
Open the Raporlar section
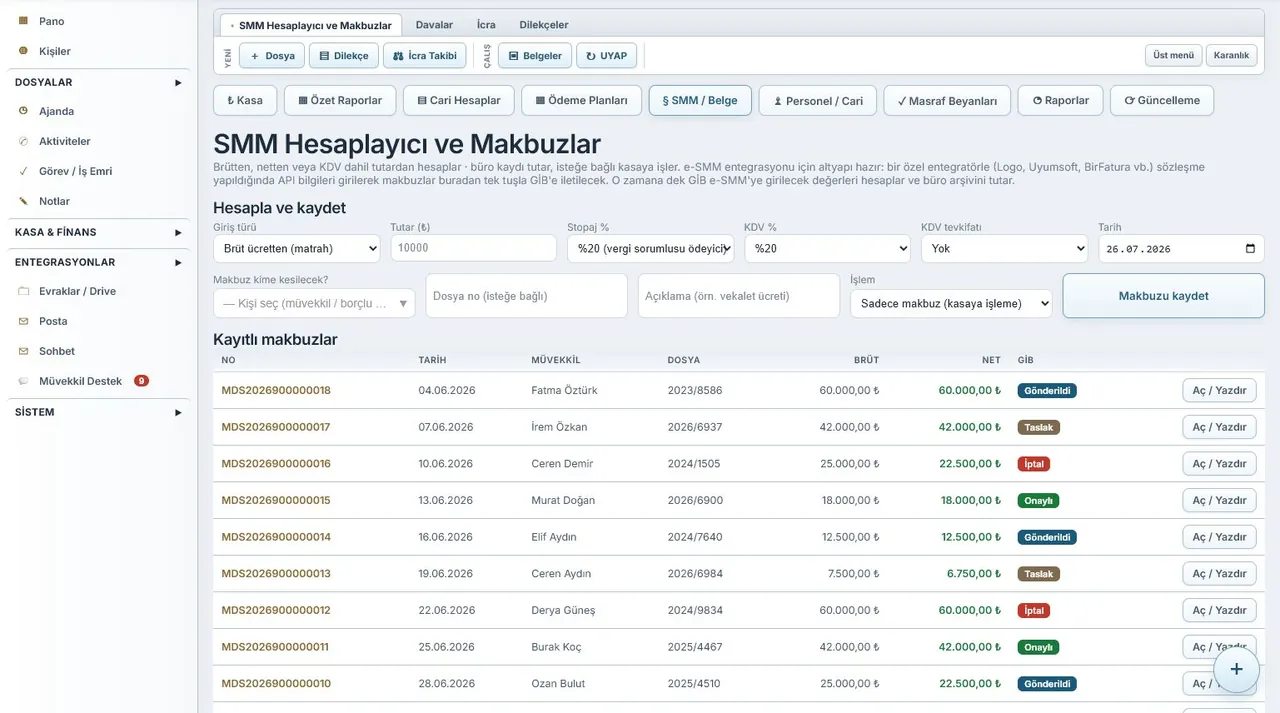1061,100
